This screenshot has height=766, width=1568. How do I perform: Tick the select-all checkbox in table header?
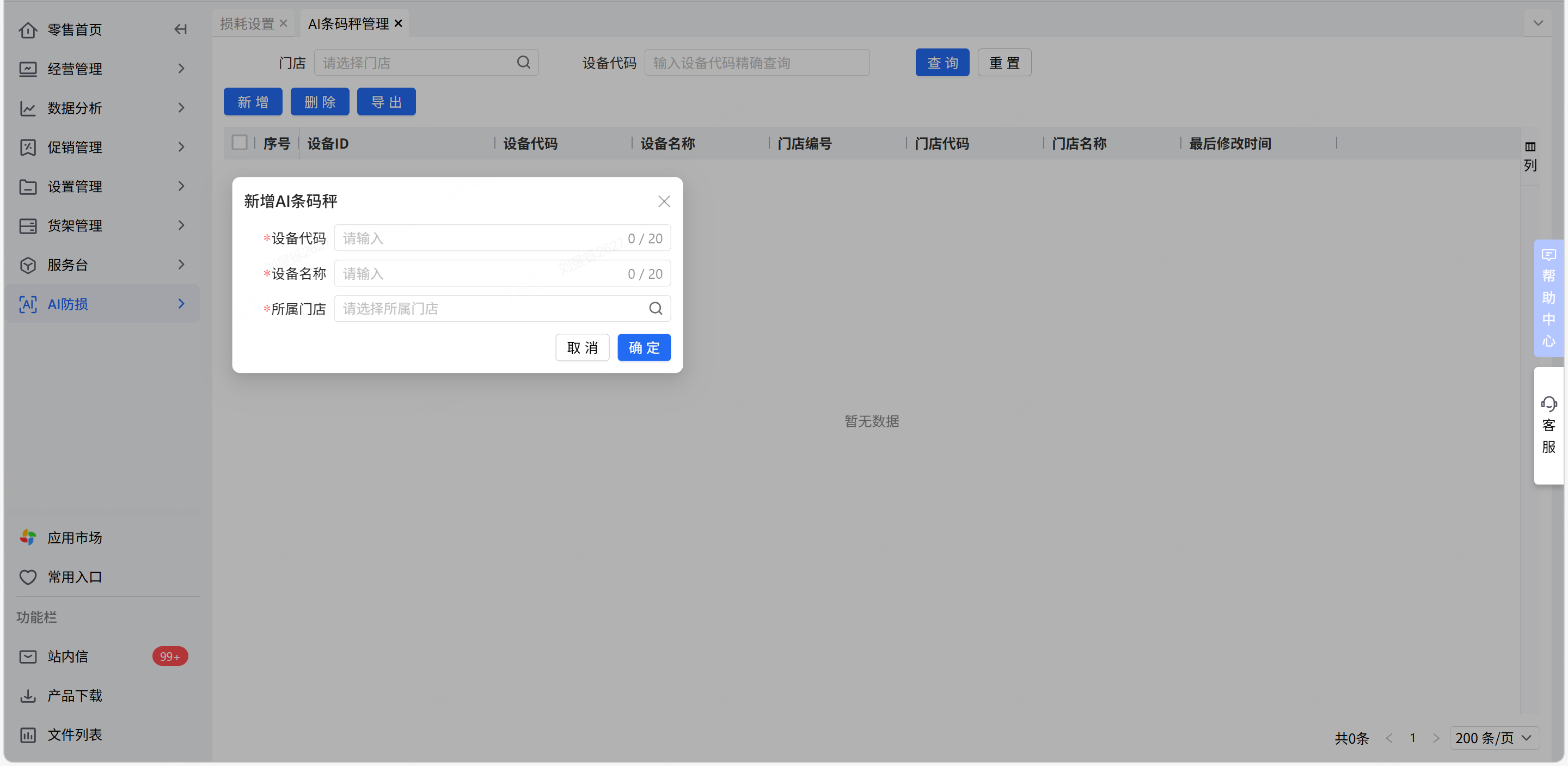click(x=239, y=143)
